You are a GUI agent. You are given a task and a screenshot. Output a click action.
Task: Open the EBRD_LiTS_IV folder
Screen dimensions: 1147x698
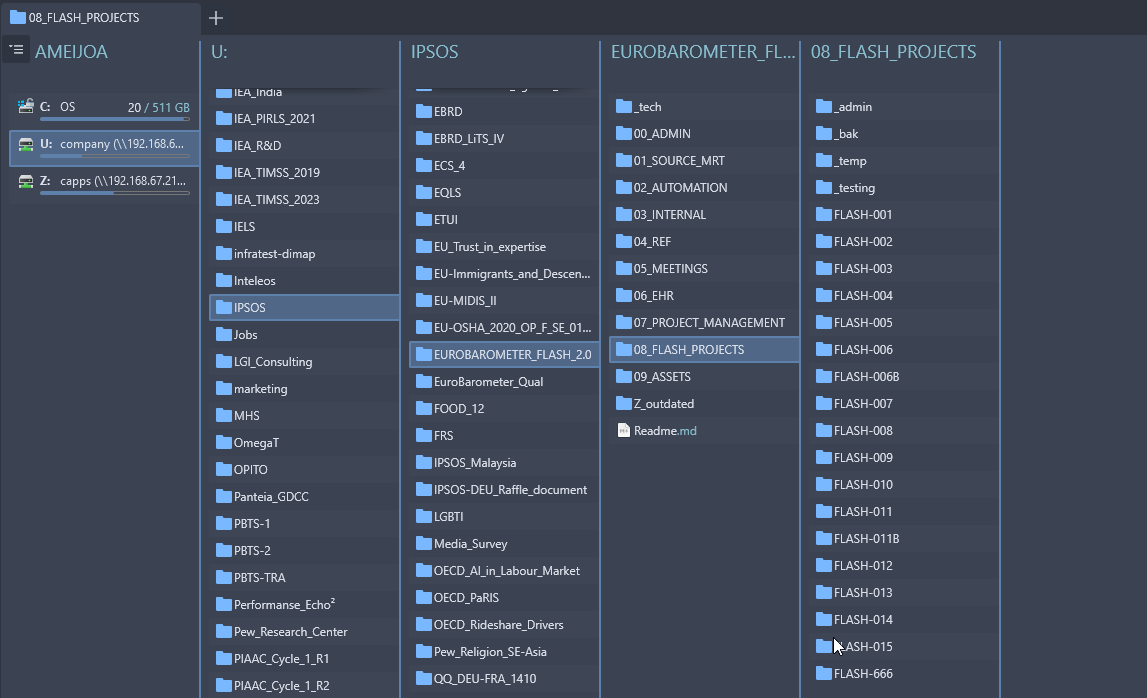(x=504, y=138)
